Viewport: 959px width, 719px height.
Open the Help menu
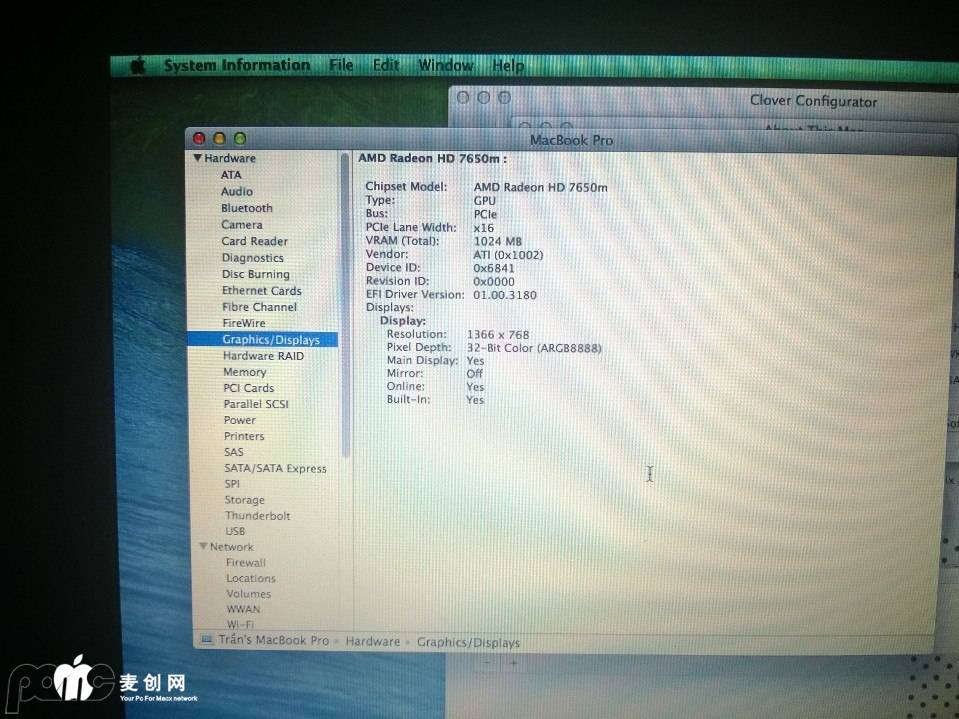click(508, 66)
